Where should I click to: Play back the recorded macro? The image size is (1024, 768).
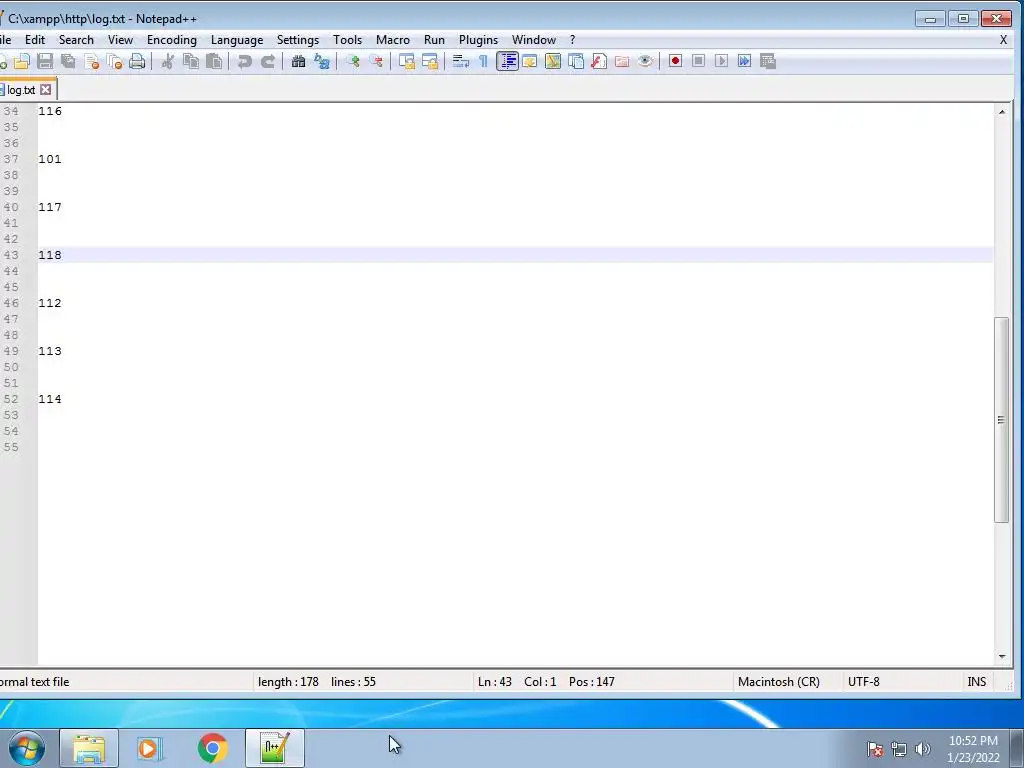point(721,61)
